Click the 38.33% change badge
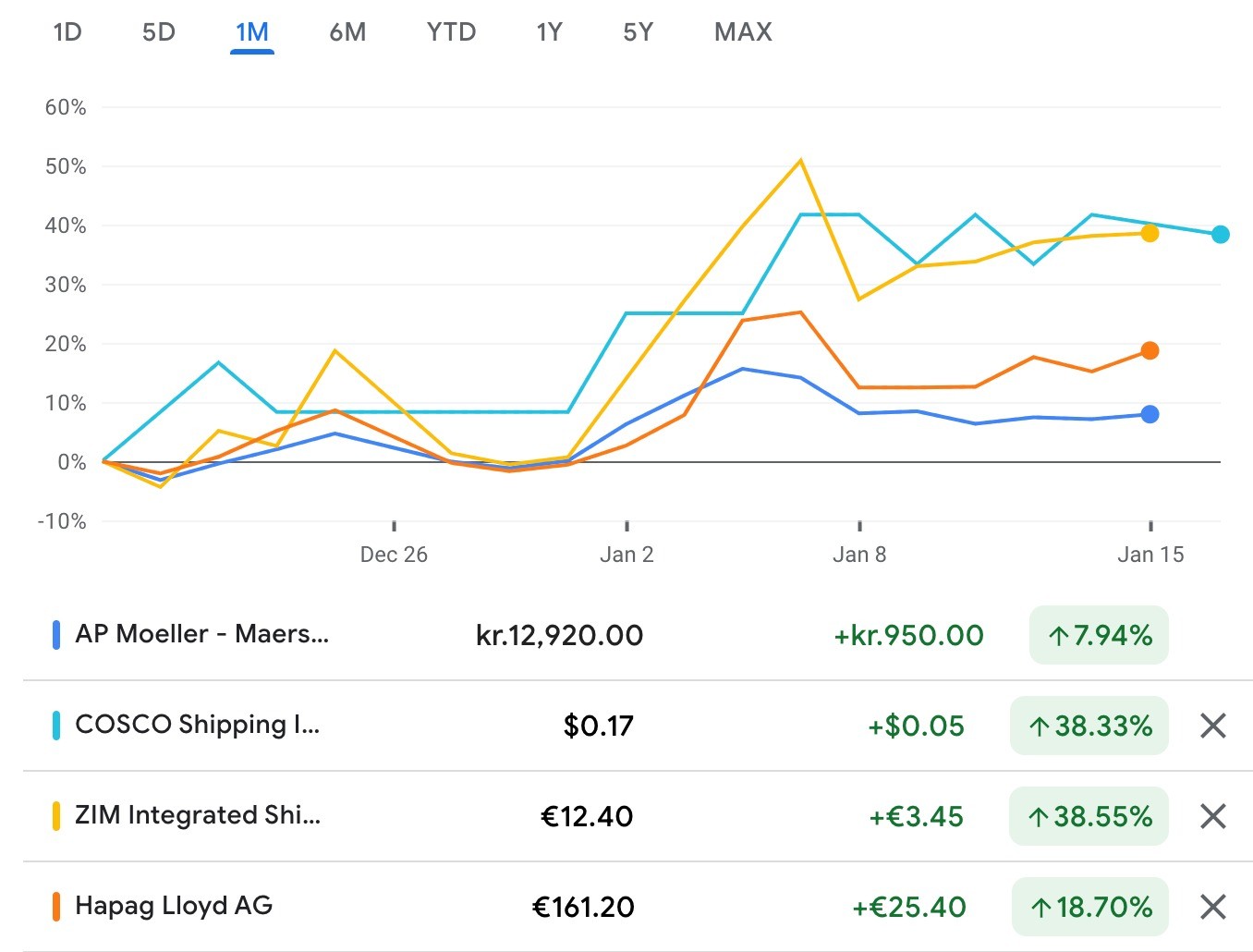 pyautogui.click(x=1089, y=726)
